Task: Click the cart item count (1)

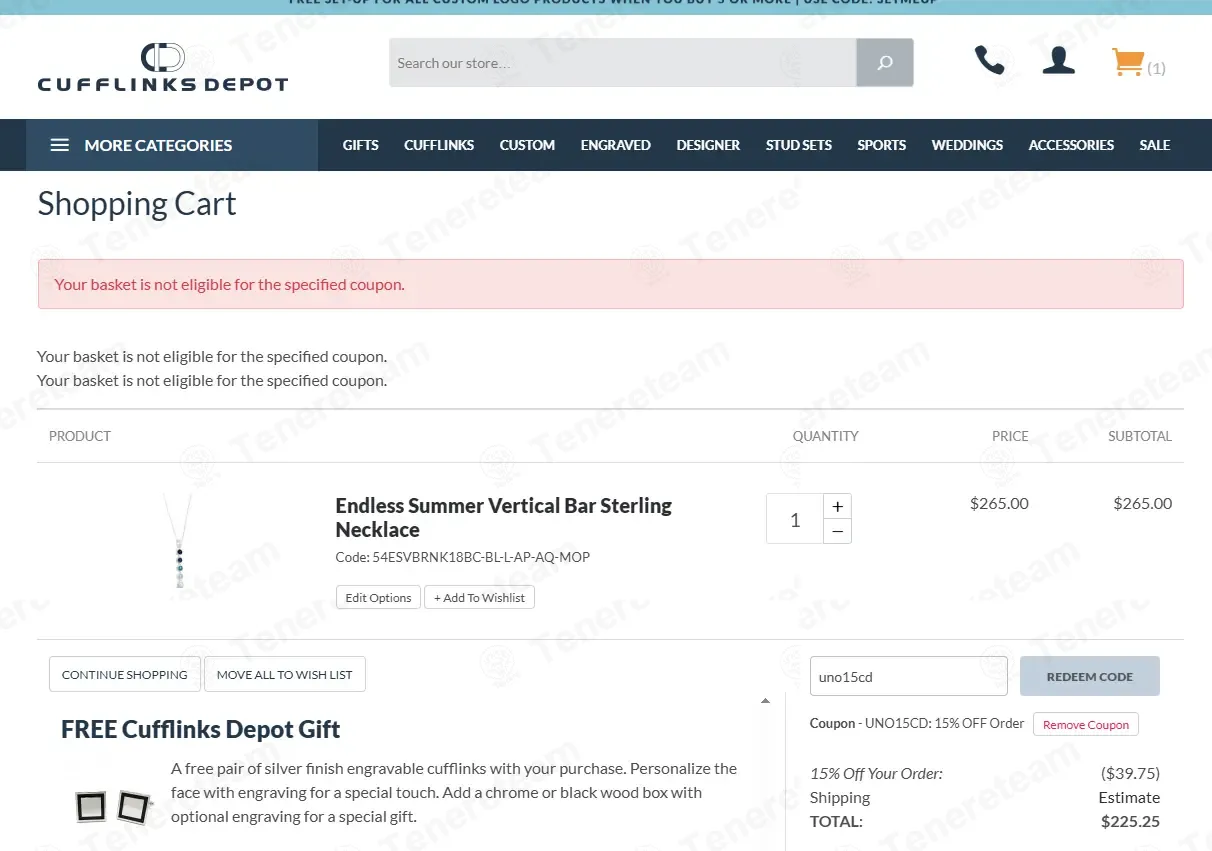Action: click(x=1156, y=68)
